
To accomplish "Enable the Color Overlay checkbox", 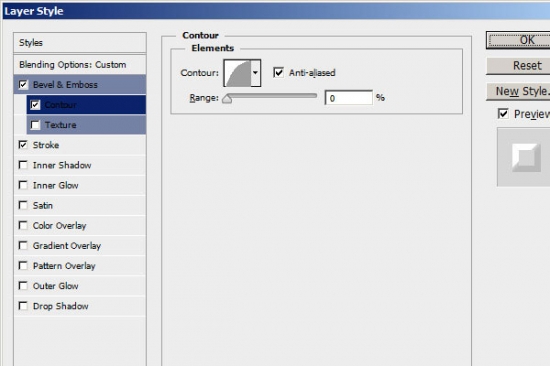I will [23, 225].
